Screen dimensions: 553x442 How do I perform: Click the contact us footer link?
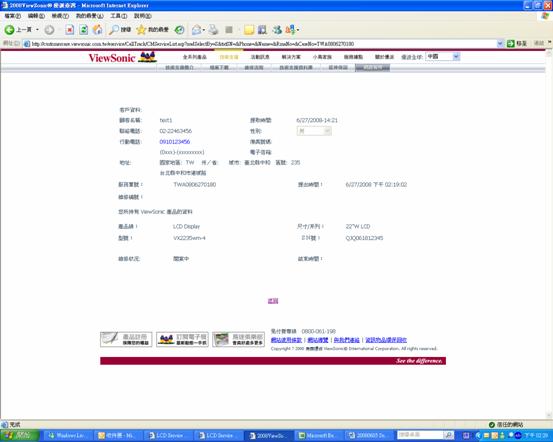(346, 340)
